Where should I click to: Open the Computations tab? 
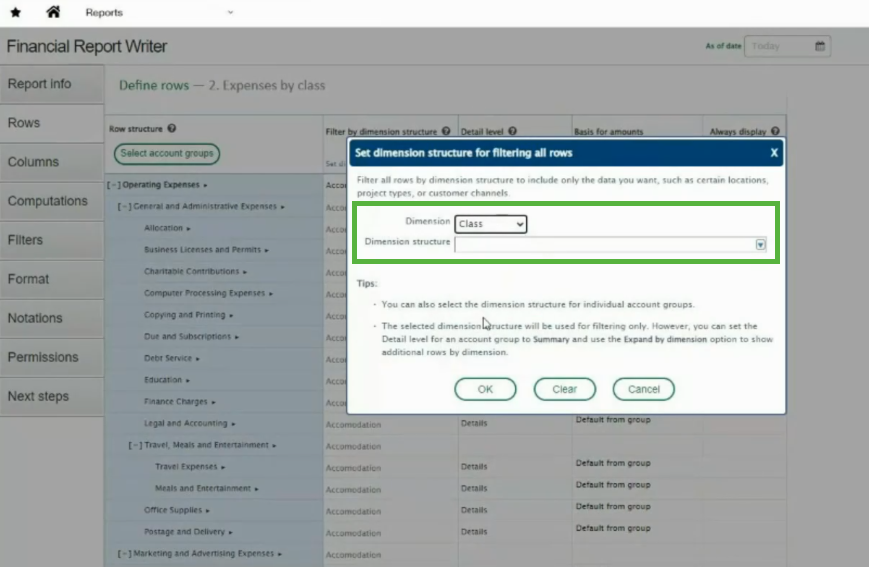point(48,201)
